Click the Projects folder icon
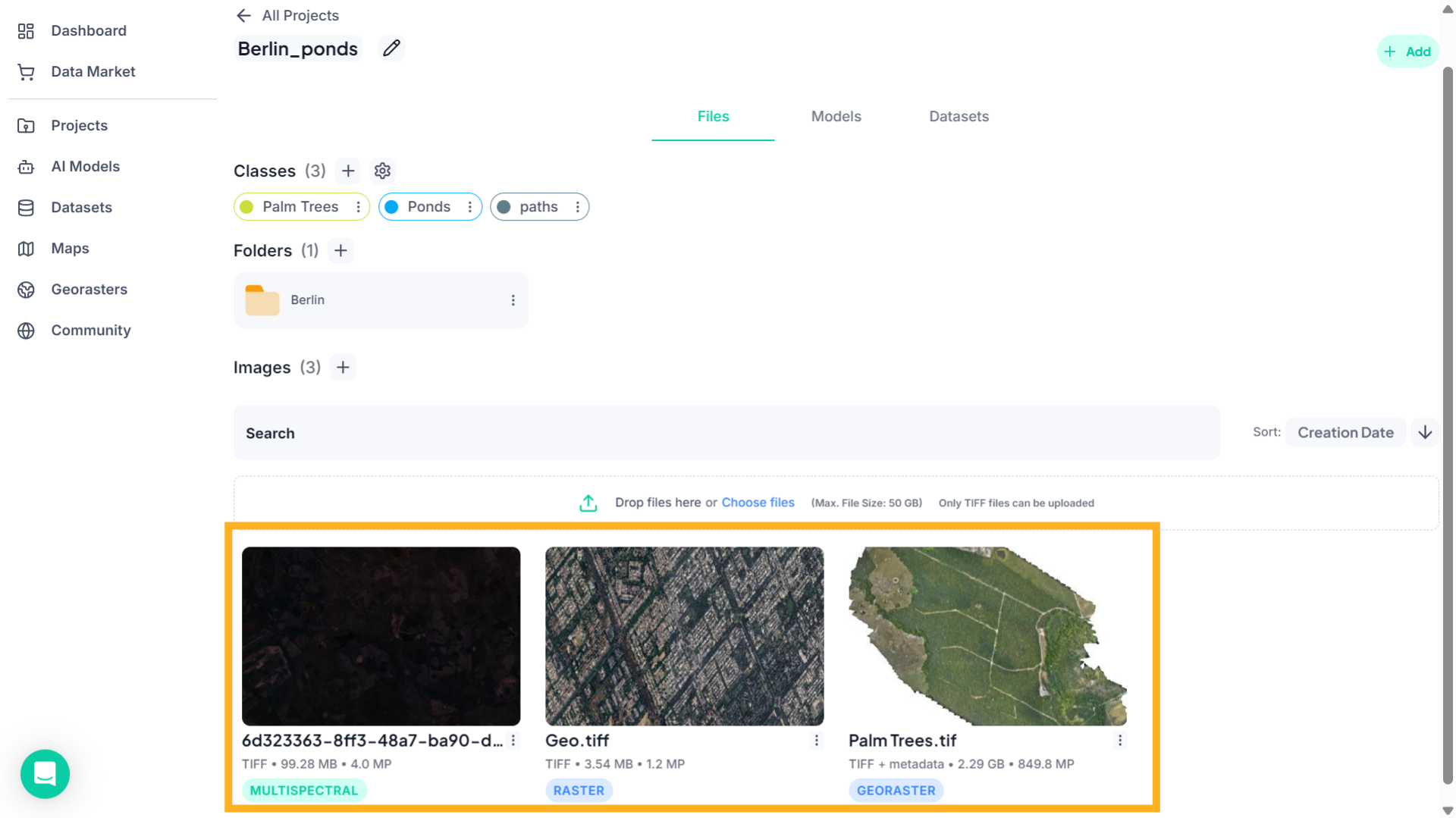The height and width of the screenshot is (818, 1456). point(26,126)
